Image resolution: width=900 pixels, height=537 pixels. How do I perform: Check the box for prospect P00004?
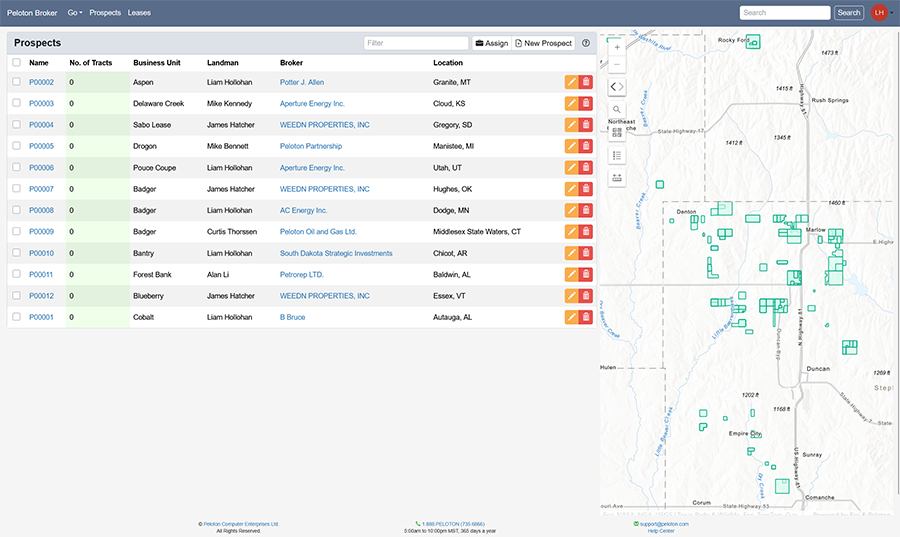coord(16,125)
